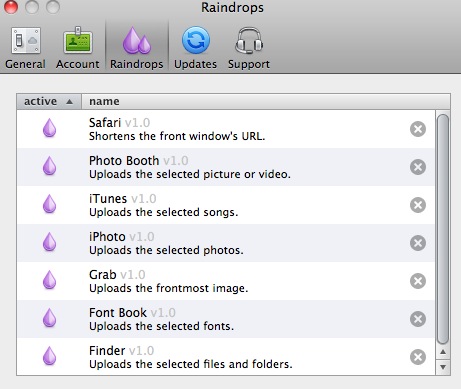This screenshot has width=461, height=389.
Task: Toggle the Photo Booth raindrop active icon
Action: [x=49, y=166]
